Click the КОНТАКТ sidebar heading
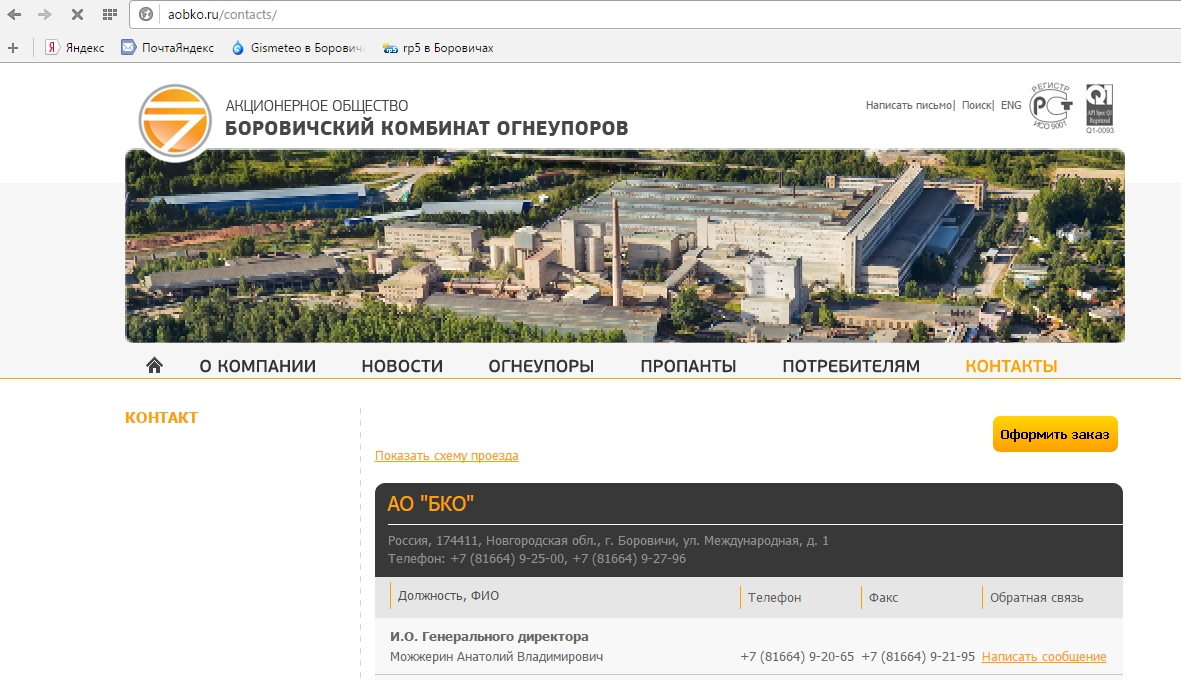The image size is (1181, 680). click(x=161, y=417)
